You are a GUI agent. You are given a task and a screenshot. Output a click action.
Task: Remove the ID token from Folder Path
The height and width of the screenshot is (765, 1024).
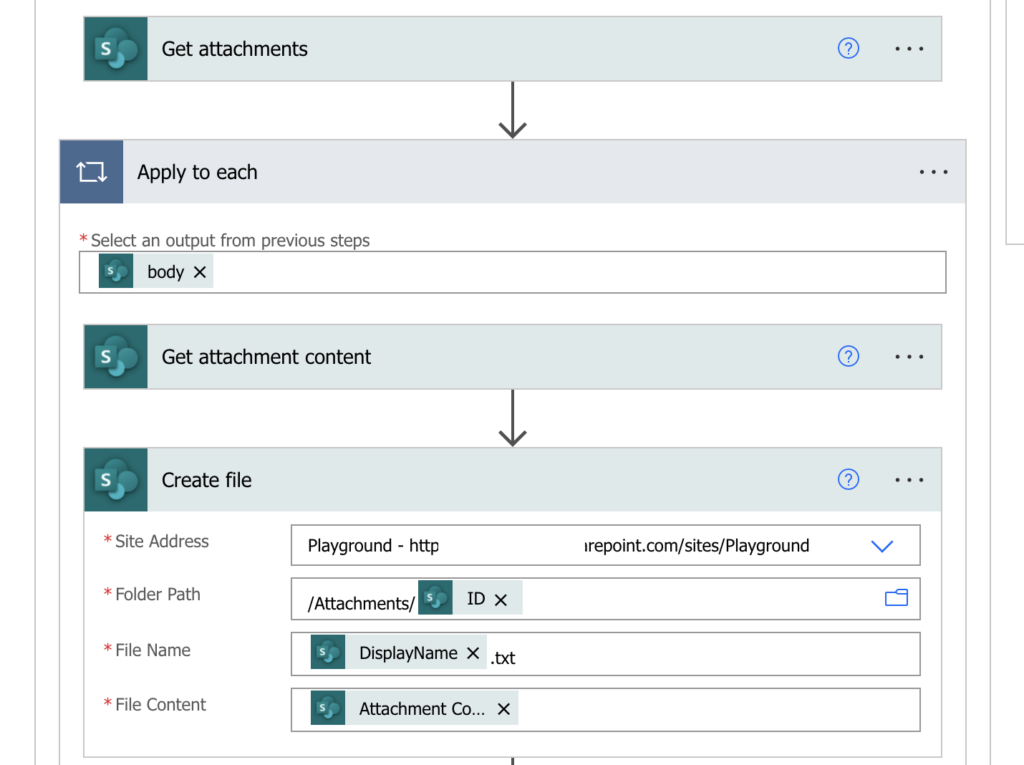pyautogui.click(x=501, y=600)
